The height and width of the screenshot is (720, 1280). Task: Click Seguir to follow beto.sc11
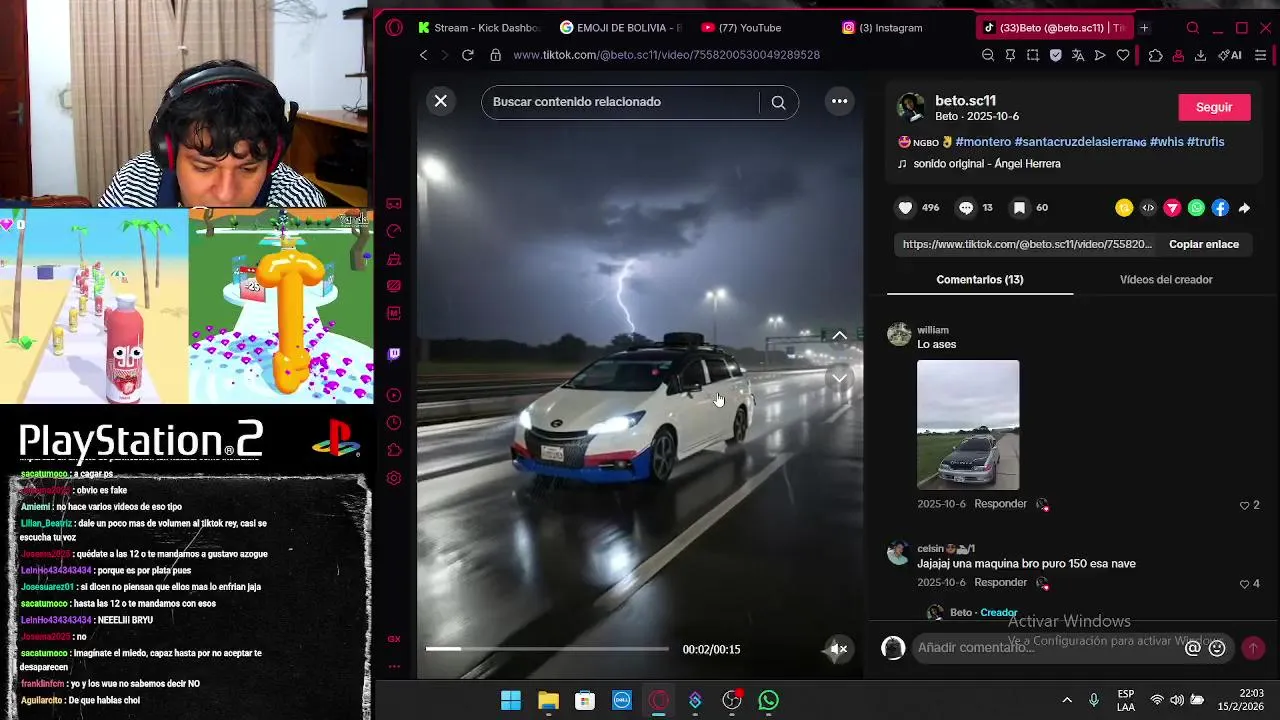point(1214,107)
